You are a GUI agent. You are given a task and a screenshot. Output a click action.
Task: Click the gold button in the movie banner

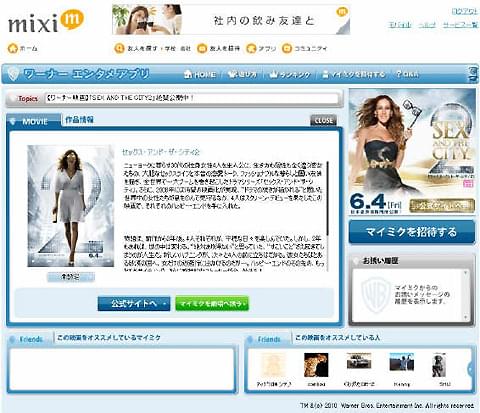click(442, 205)
